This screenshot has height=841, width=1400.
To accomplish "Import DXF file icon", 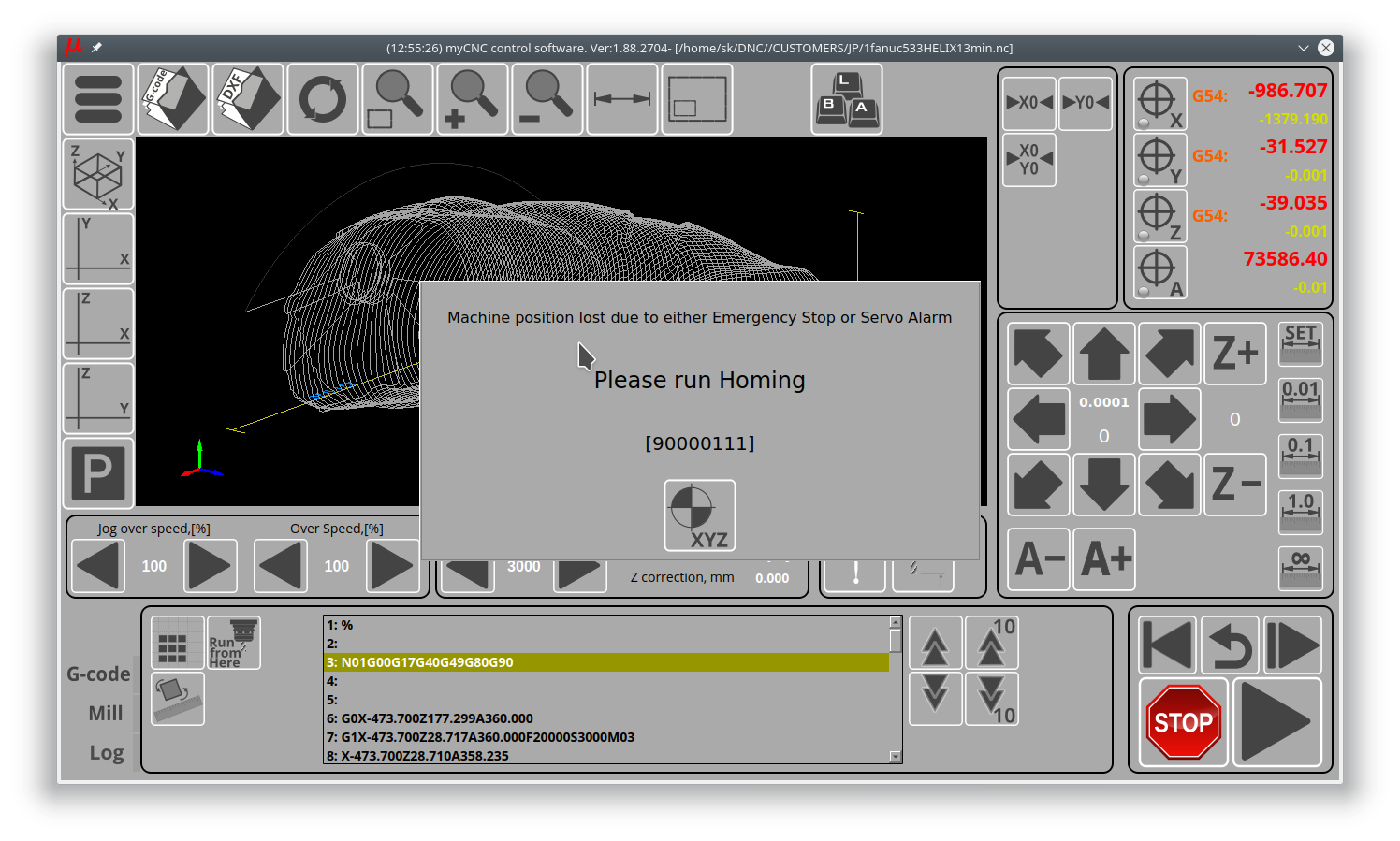I will click(248, 99).
